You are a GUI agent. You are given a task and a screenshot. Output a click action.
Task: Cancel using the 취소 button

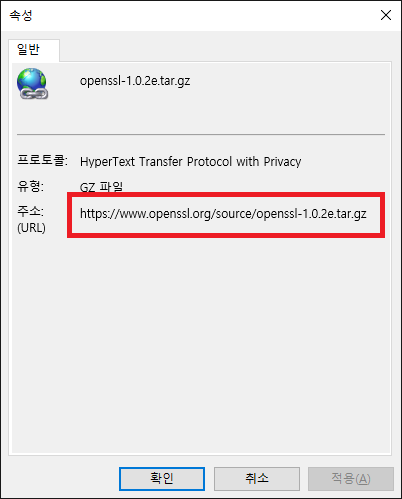coord(257,479)
